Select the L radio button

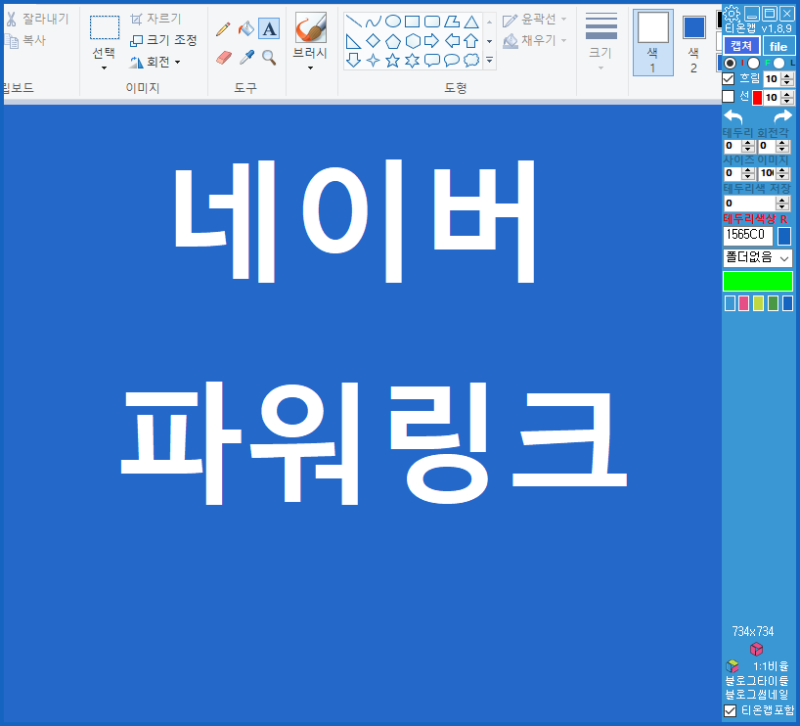coord(779,63)
